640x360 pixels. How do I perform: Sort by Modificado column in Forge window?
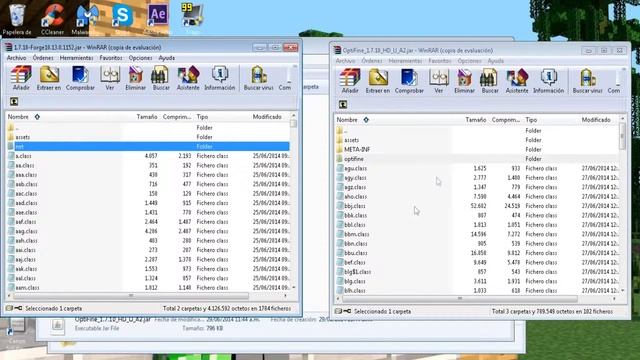click(269, 117)
